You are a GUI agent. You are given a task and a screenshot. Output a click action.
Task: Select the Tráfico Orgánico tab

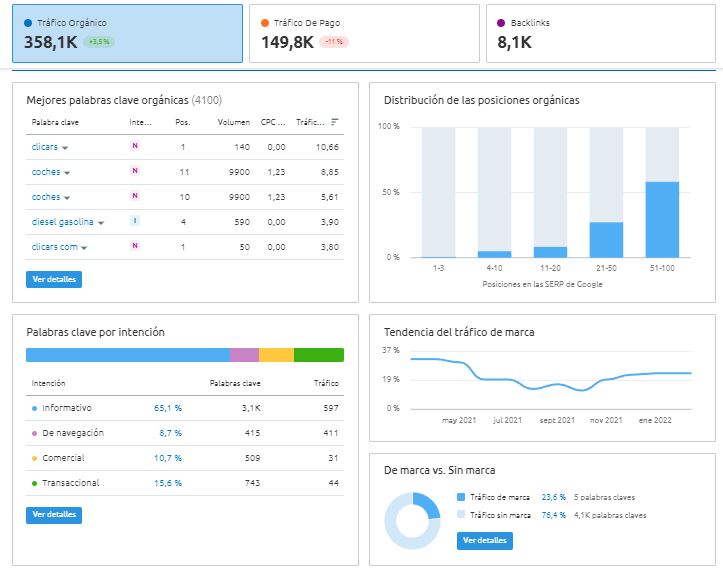(127, 34)
